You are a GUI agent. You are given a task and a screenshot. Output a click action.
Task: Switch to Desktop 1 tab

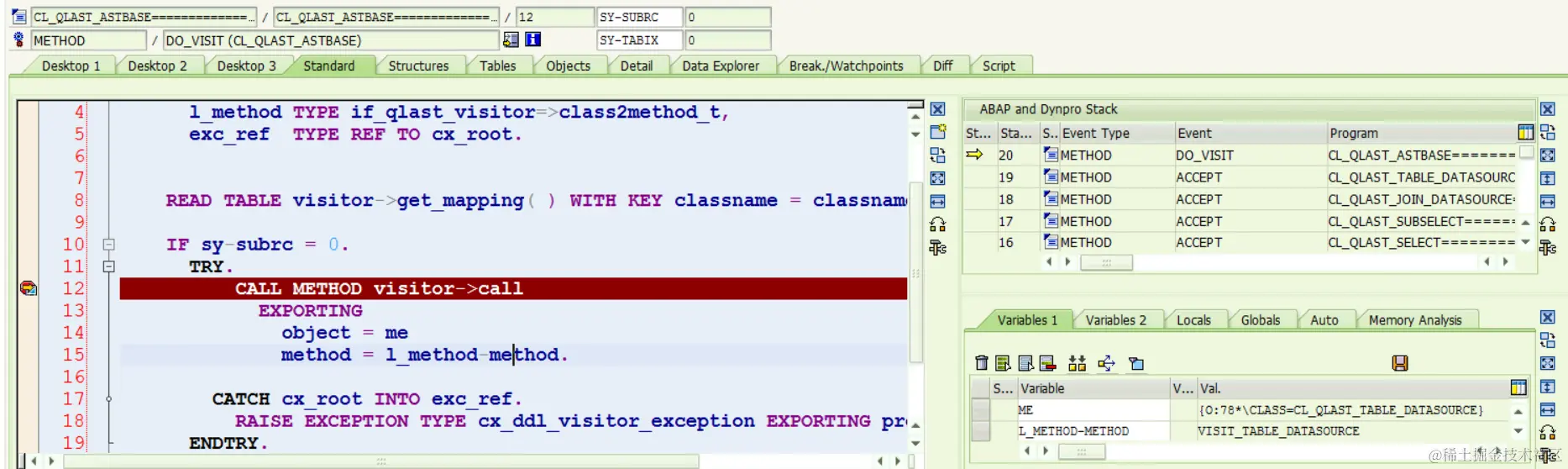tap(71, 66)
